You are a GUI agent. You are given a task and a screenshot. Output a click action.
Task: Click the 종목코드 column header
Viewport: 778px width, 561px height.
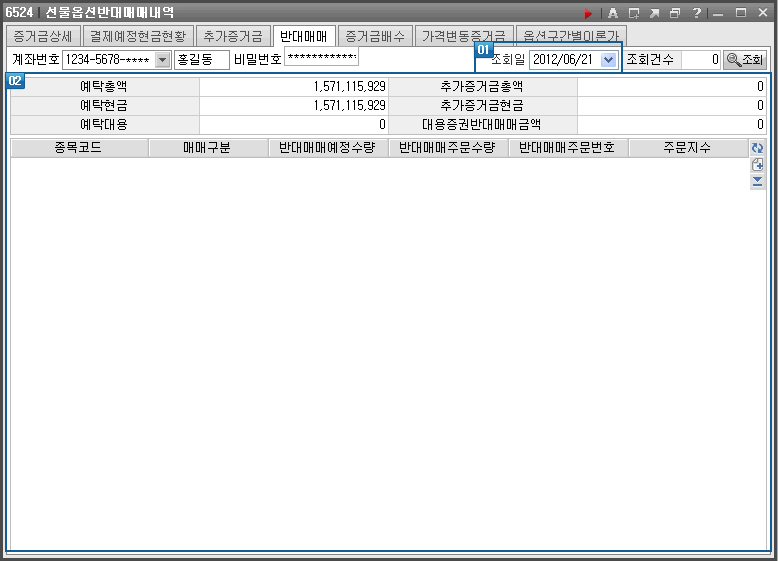click(x=79, y=148)
